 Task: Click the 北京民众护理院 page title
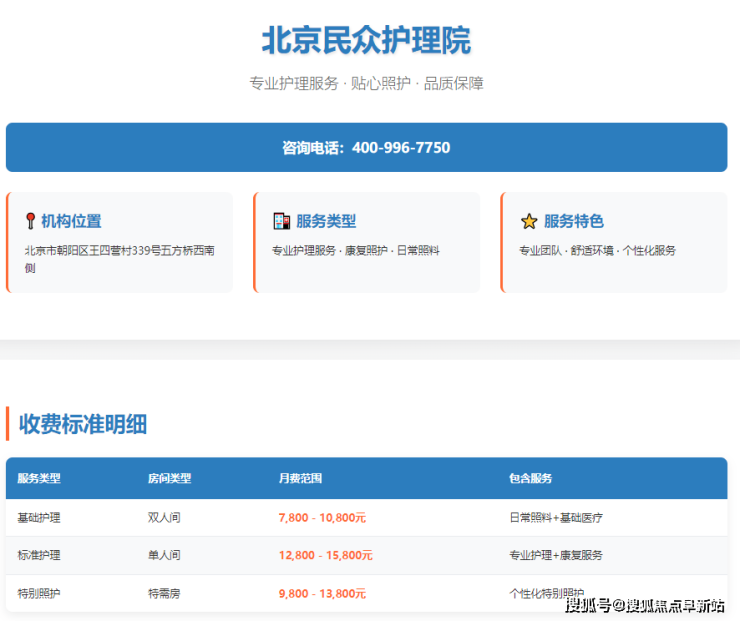point(366,41)
